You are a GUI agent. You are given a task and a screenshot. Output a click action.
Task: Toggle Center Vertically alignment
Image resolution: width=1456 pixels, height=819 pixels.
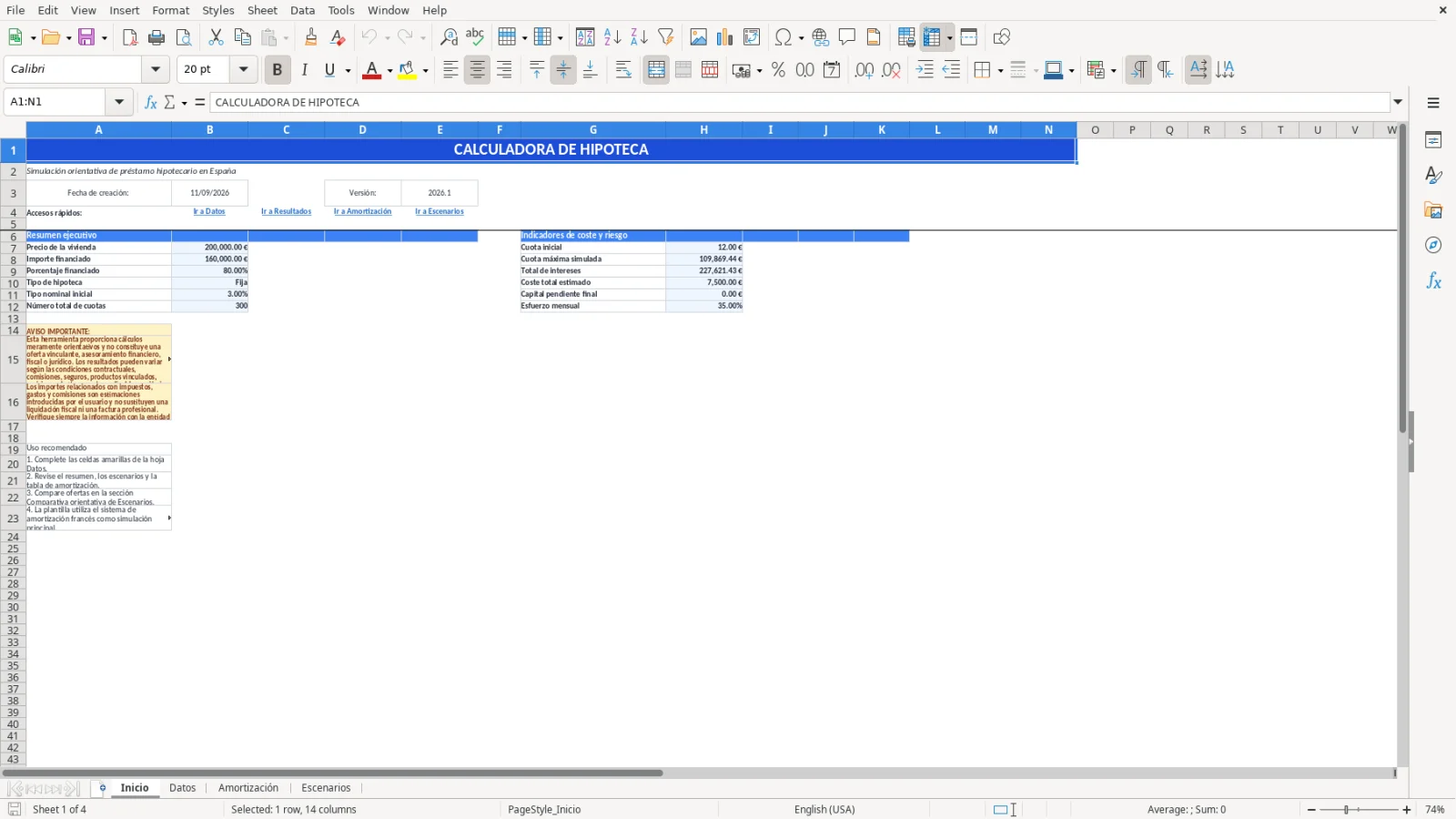(x=563, y=70)
